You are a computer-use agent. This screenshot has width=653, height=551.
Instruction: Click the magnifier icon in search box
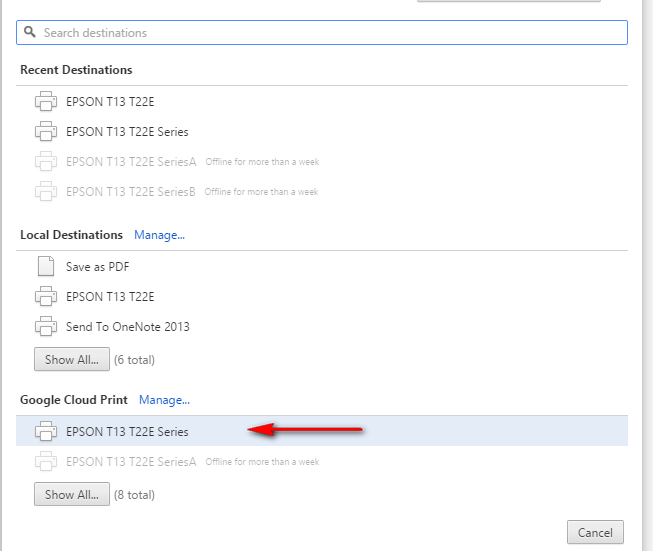tap(30, 32)
